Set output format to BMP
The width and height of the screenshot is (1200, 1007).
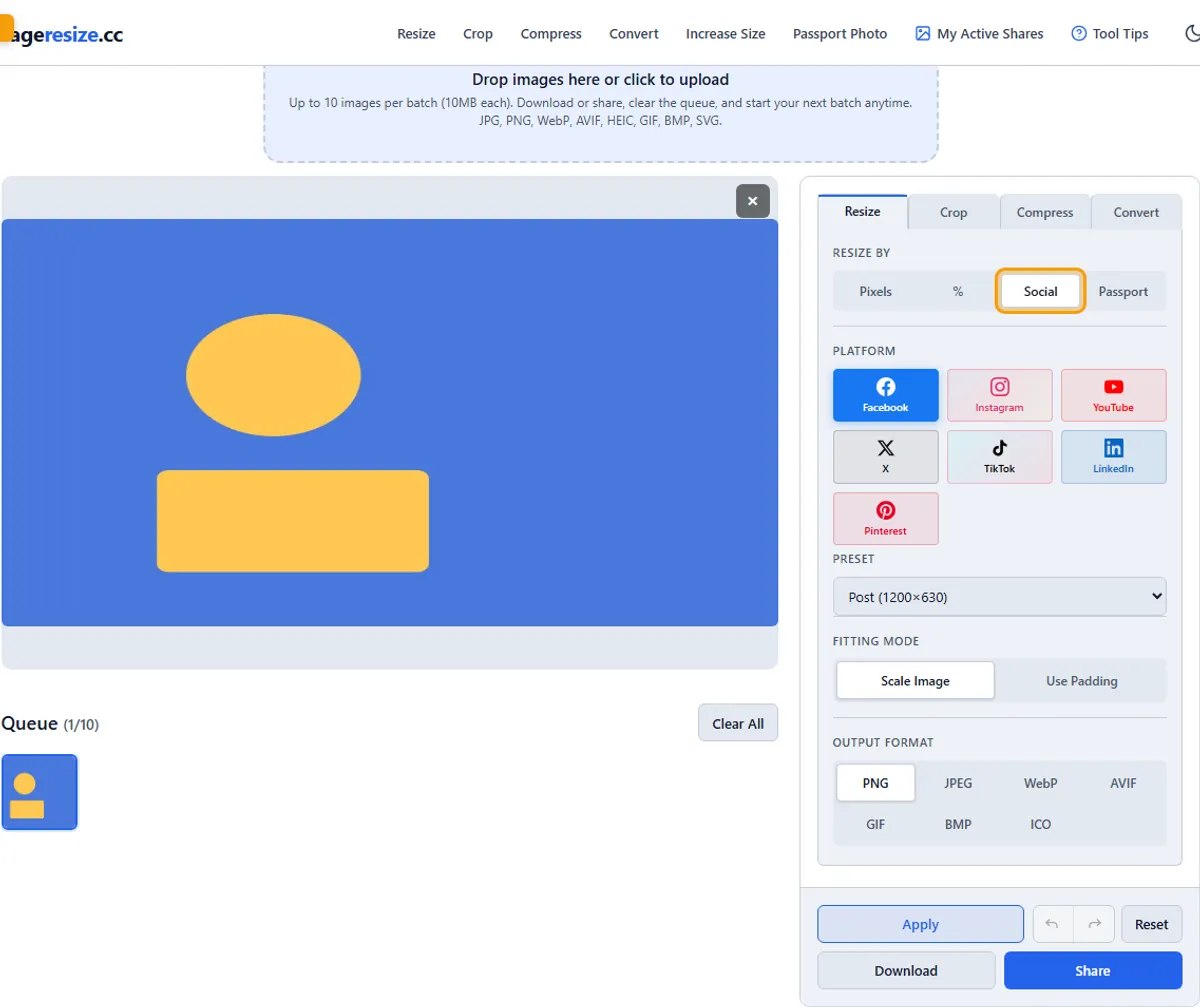click(958, 824)
